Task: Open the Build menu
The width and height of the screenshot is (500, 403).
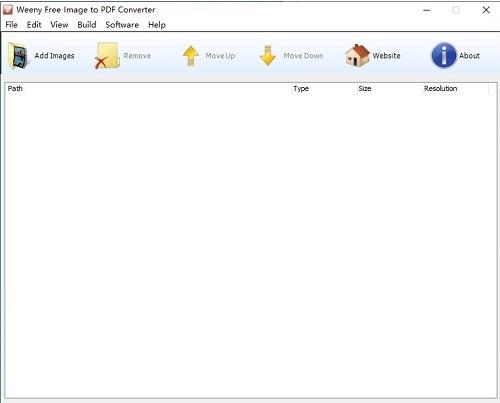Action: tap(87, 25)
